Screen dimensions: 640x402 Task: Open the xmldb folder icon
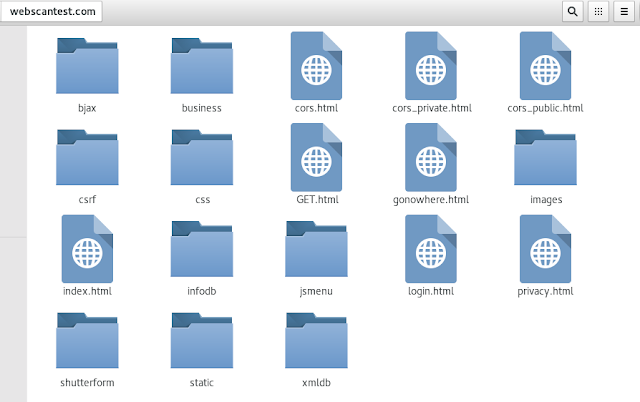316,340
